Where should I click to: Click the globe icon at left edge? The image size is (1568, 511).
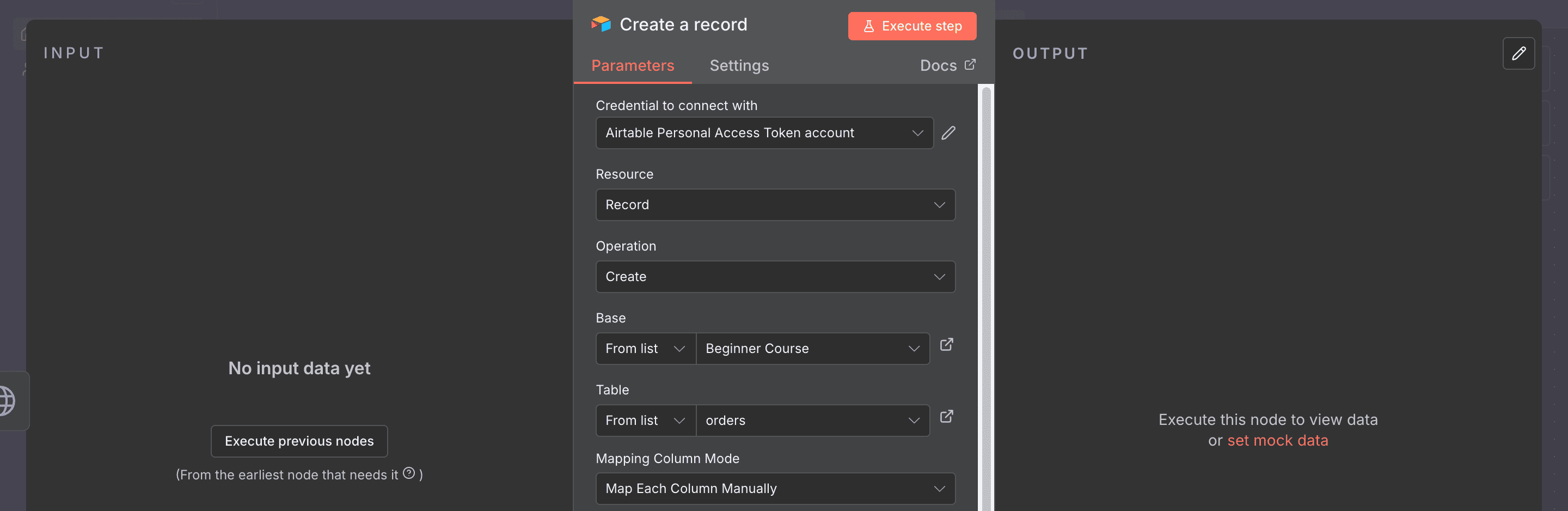pos(6,401)
